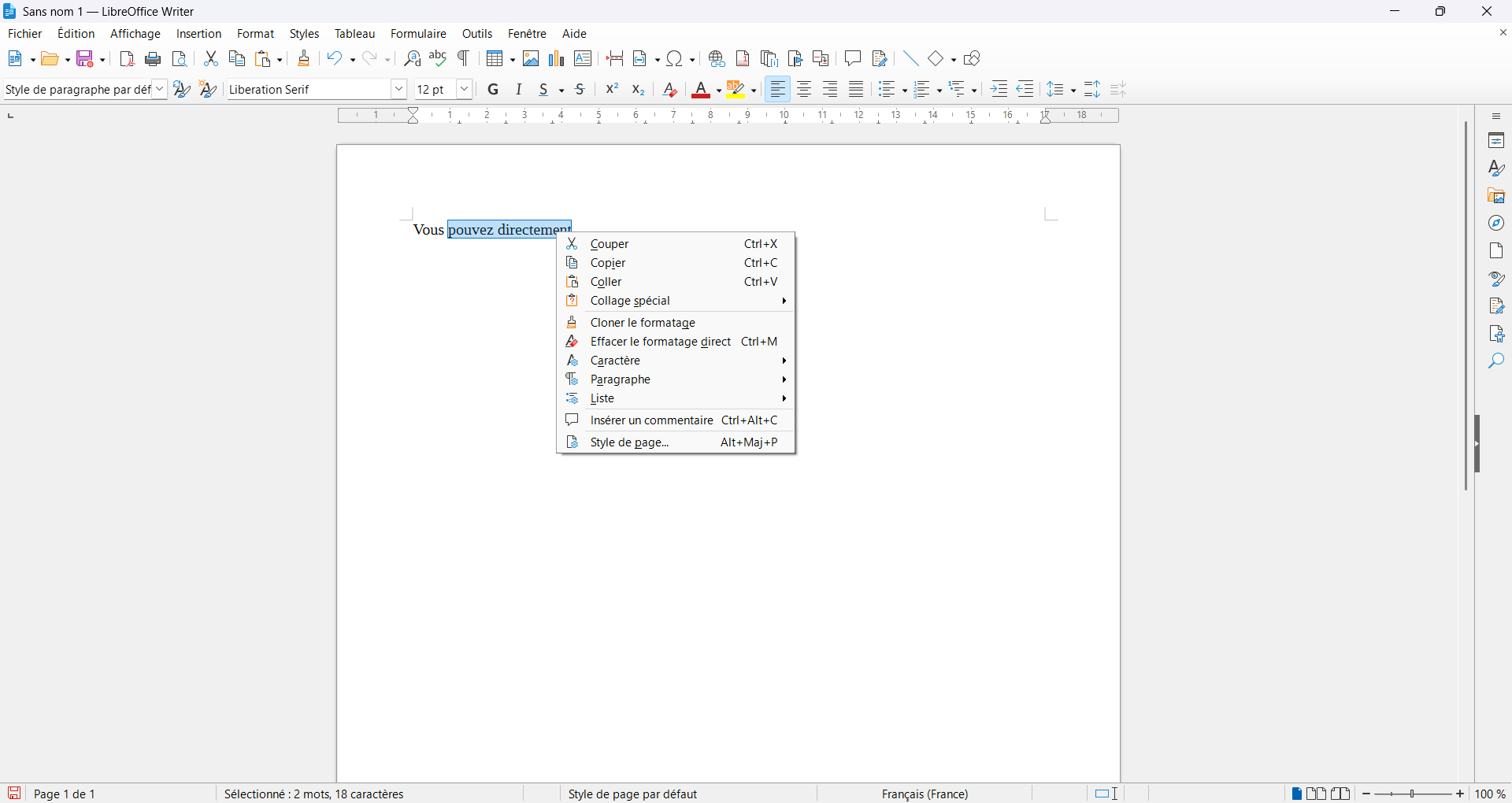This screenshot has width=1512, height=803.
Task: Open the Navigator panel in the sidebar
Action: coord(1496,224)
